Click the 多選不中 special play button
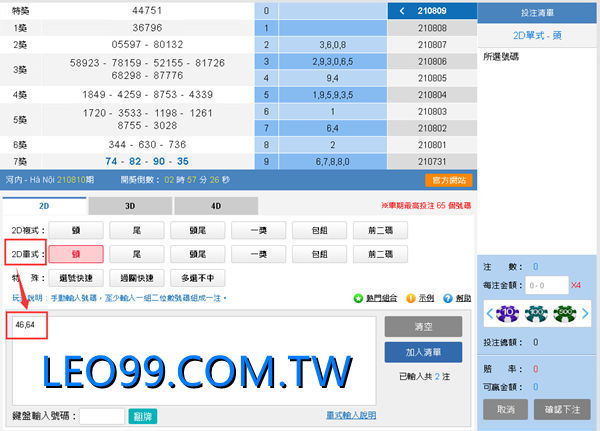 [198, 278]
